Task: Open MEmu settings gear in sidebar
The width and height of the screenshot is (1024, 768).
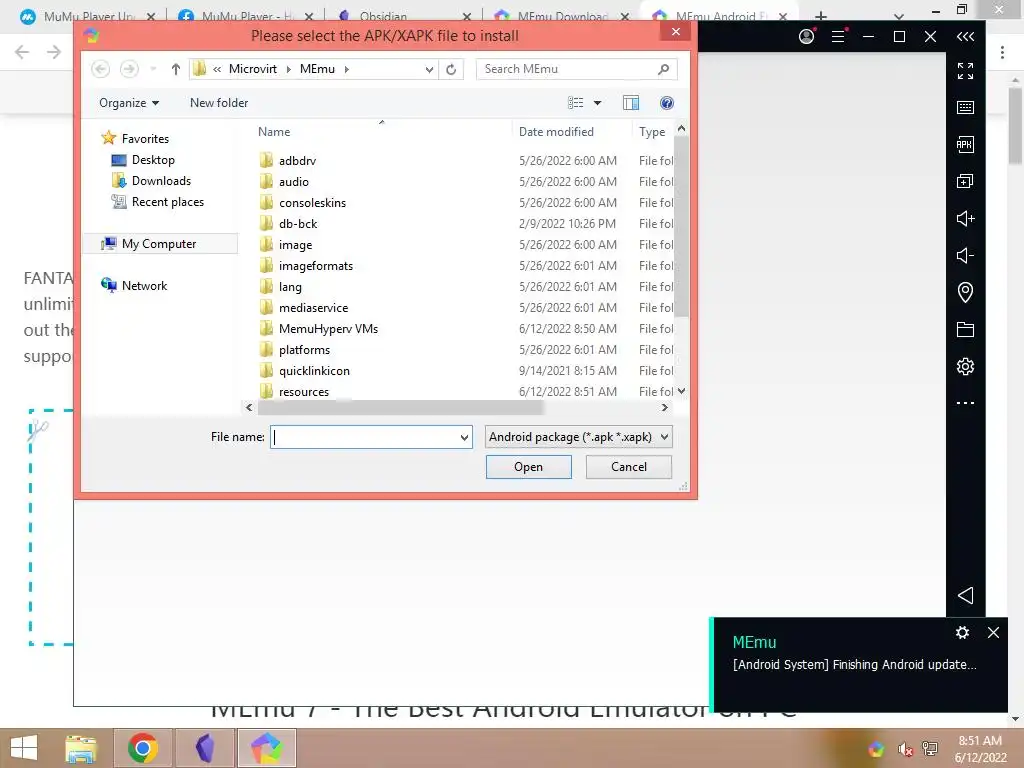Action: click(965, 366)
